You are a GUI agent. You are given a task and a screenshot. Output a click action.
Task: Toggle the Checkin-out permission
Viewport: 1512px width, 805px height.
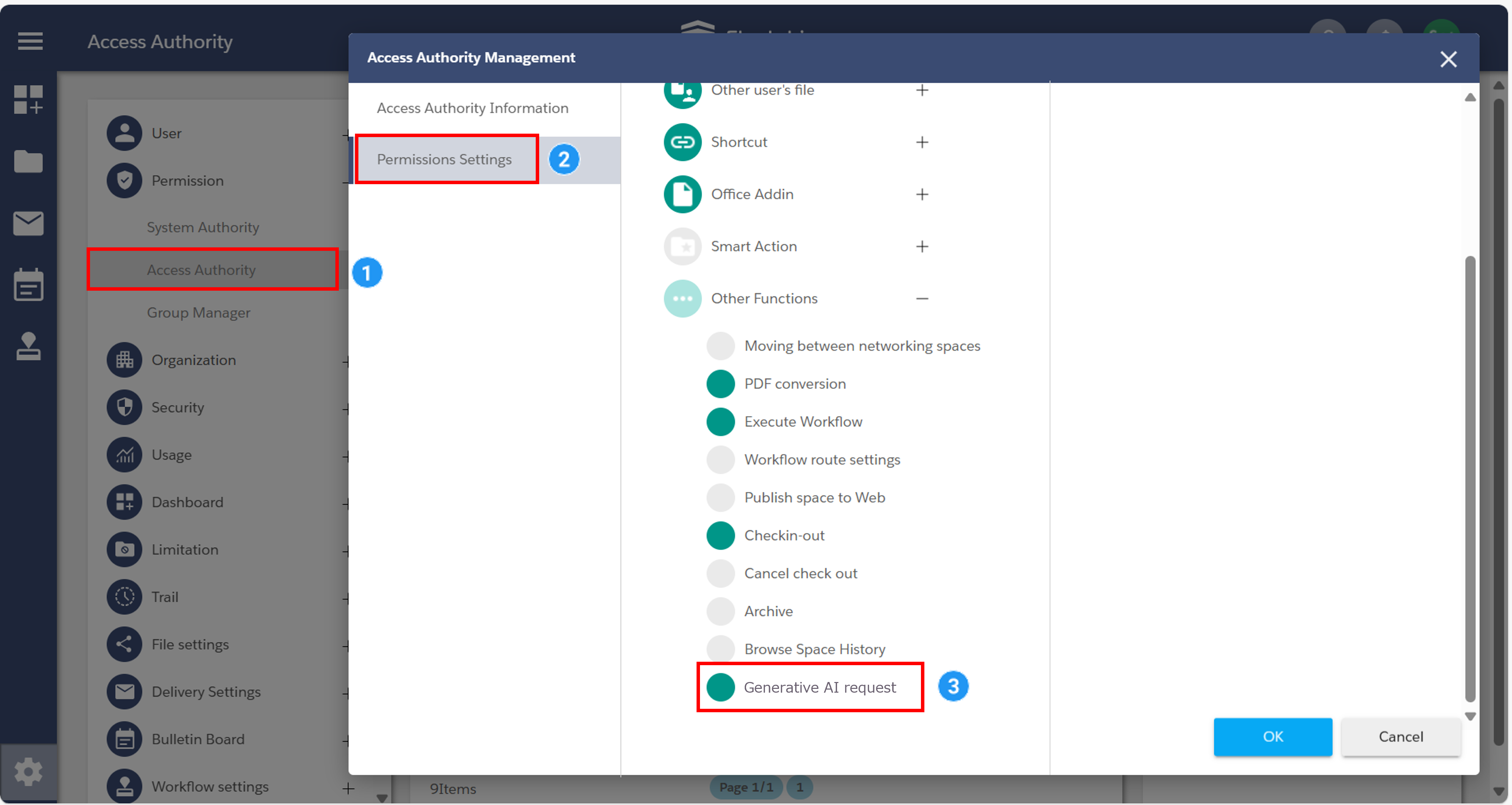pyautogui.click(x=721, y=536)
